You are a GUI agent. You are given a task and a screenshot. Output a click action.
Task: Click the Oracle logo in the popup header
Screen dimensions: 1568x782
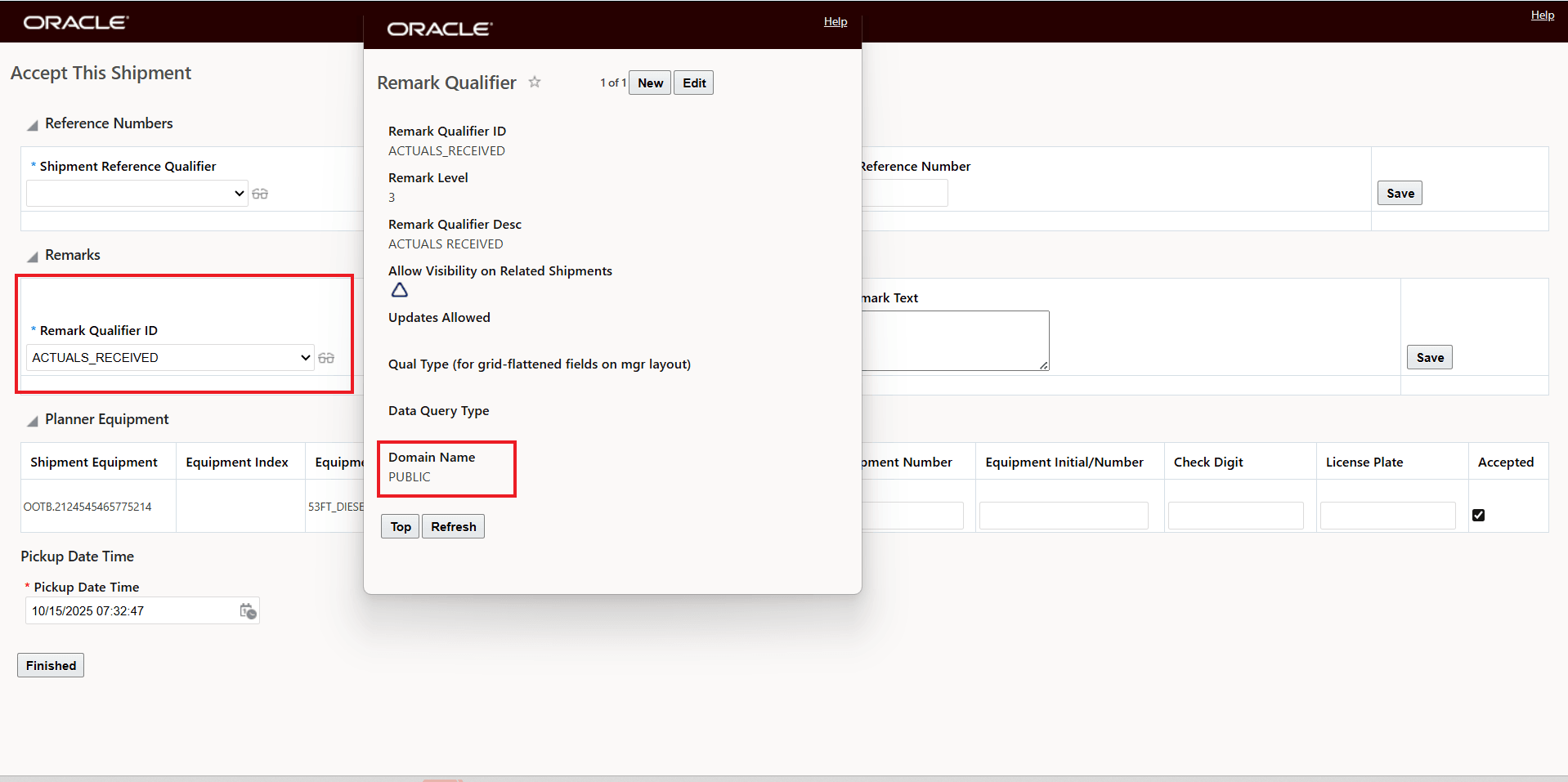pos(440,29)
